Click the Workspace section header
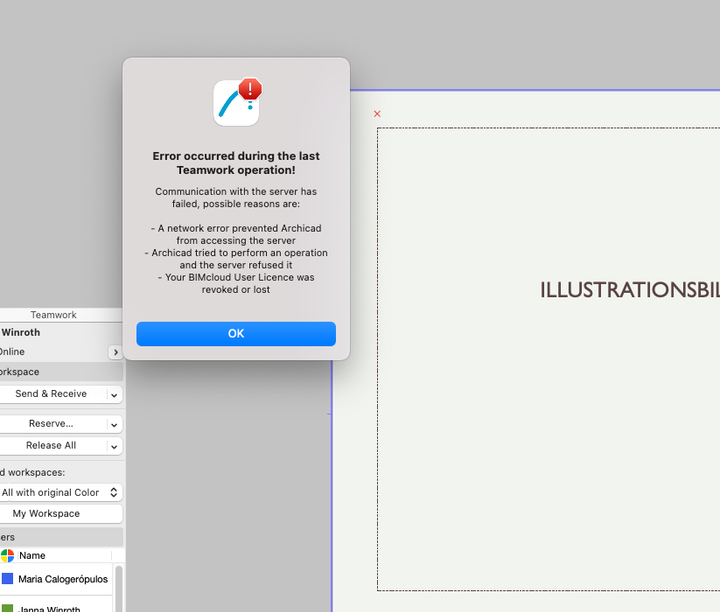The image size is (720, 612). click(x=61, y=372)
